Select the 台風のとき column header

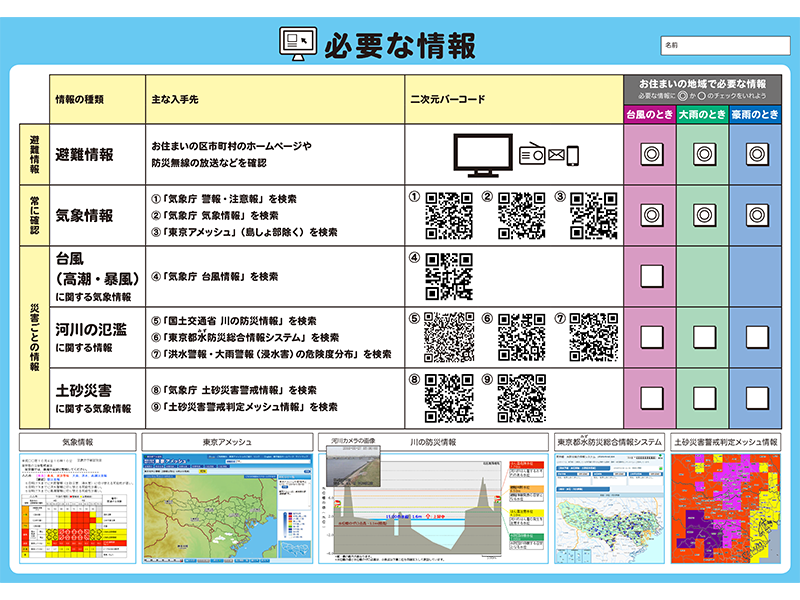tap(650, 115)
